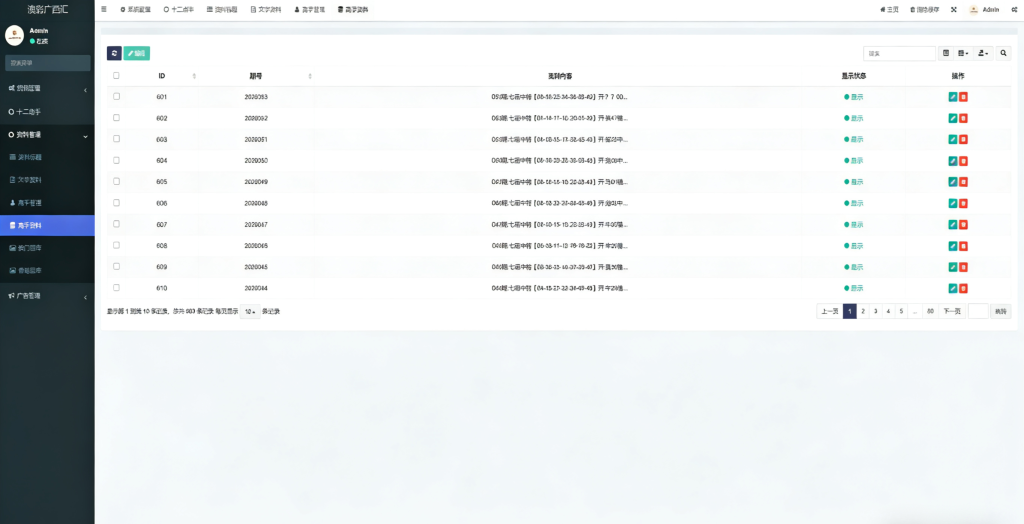Delete row 610 using its red trash icon
This screenshot has width=1024, height=524.
click(x=964, y=288)
